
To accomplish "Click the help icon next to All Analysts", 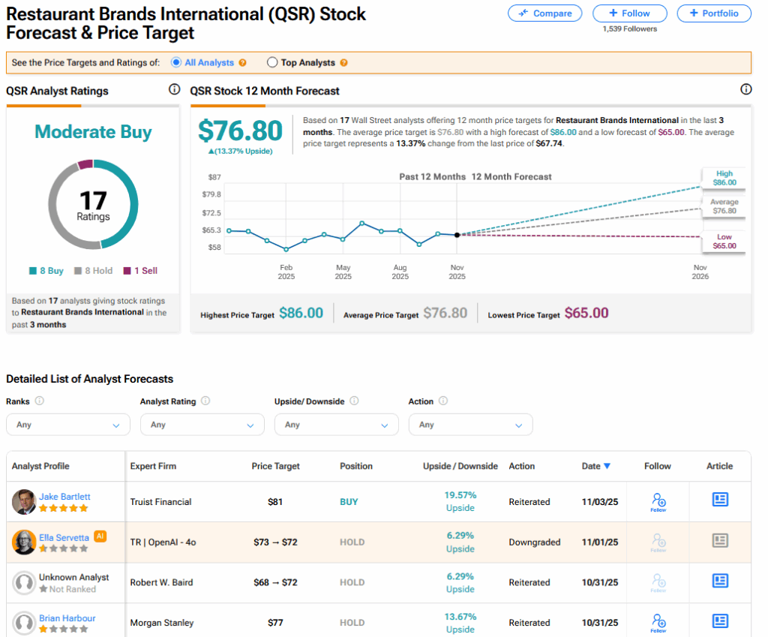I will point(242,63).
